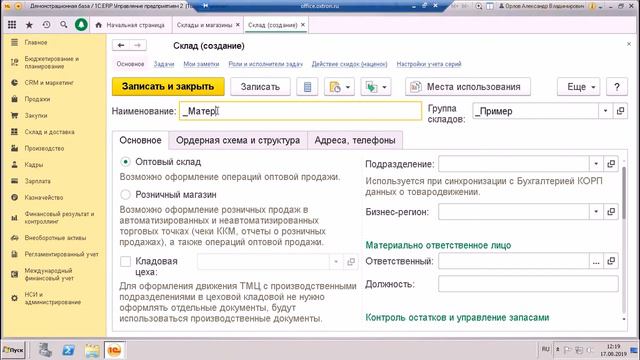
Task: Open file explorer from taskbar
Action: (x=92, y=350)
